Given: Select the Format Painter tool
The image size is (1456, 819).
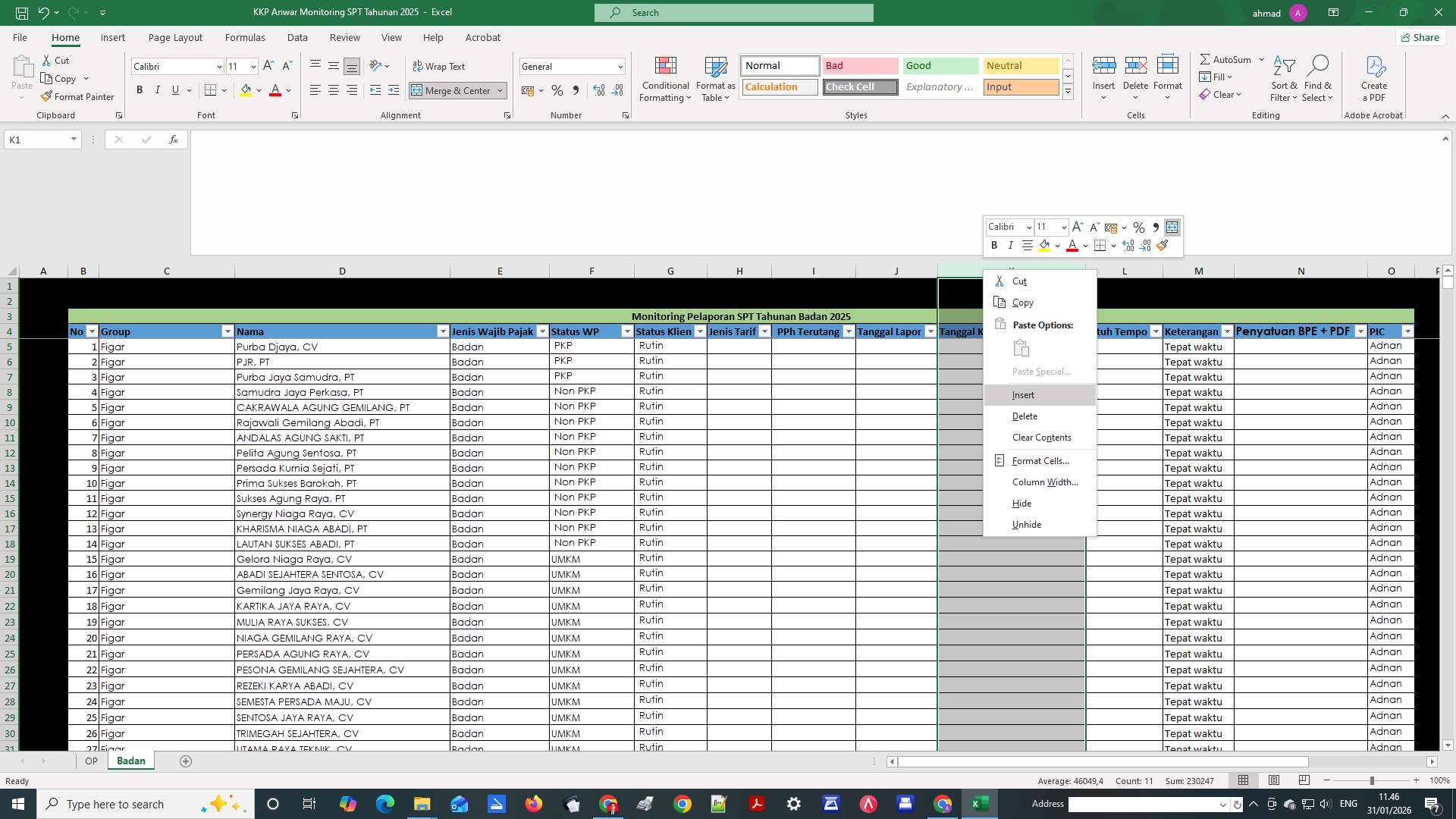Looking at the screenshot, I should tap(78, 96).
